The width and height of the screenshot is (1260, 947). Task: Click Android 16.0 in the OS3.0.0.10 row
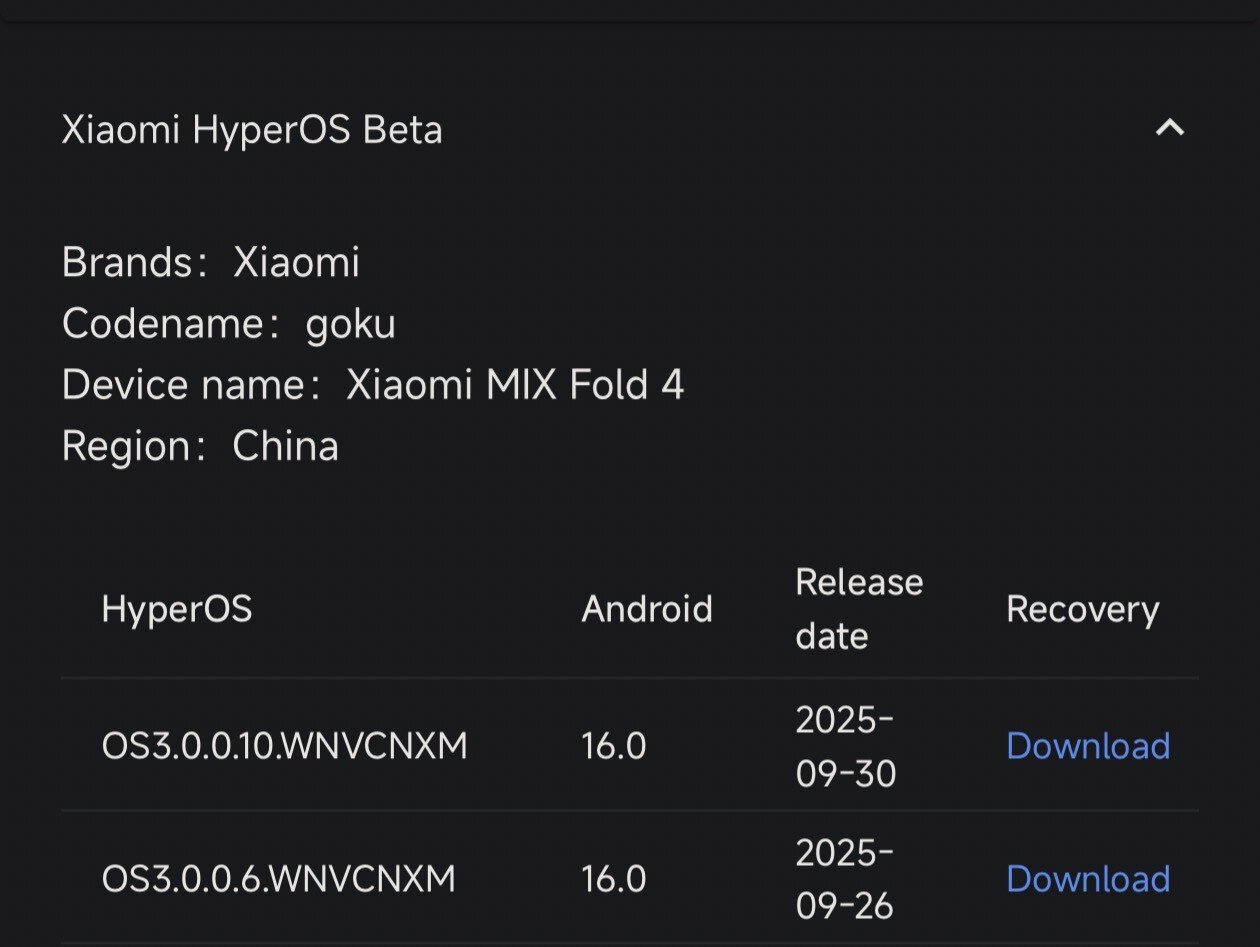coord(613,747)
